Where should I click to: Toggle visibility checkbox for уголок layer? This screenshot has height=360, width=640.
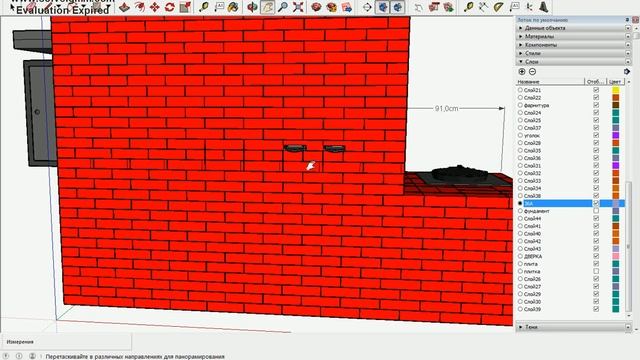click(x=596, y=135)
